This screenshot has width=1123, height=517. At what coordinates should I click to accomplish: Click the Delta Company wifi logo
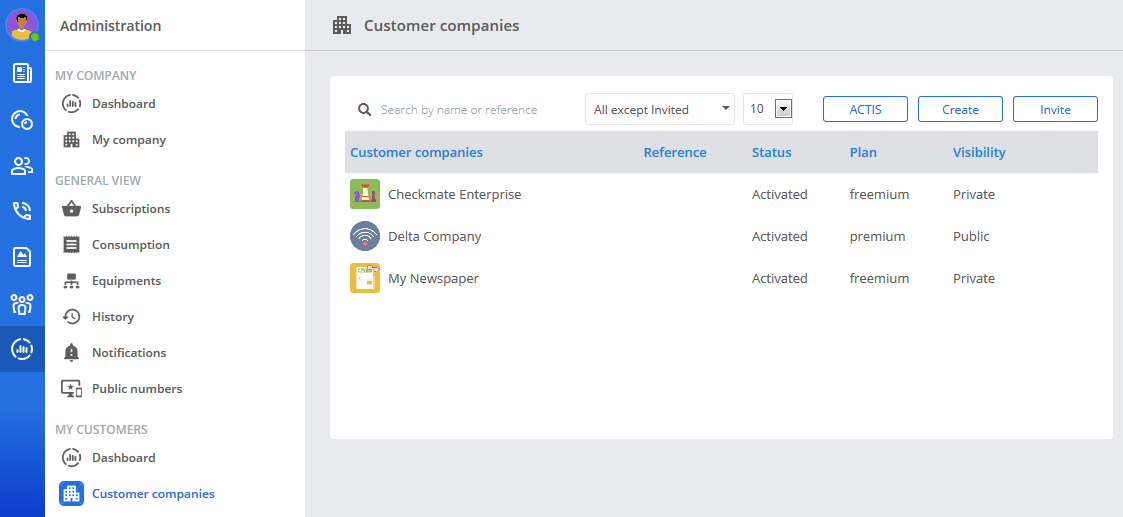coord(365,236)
